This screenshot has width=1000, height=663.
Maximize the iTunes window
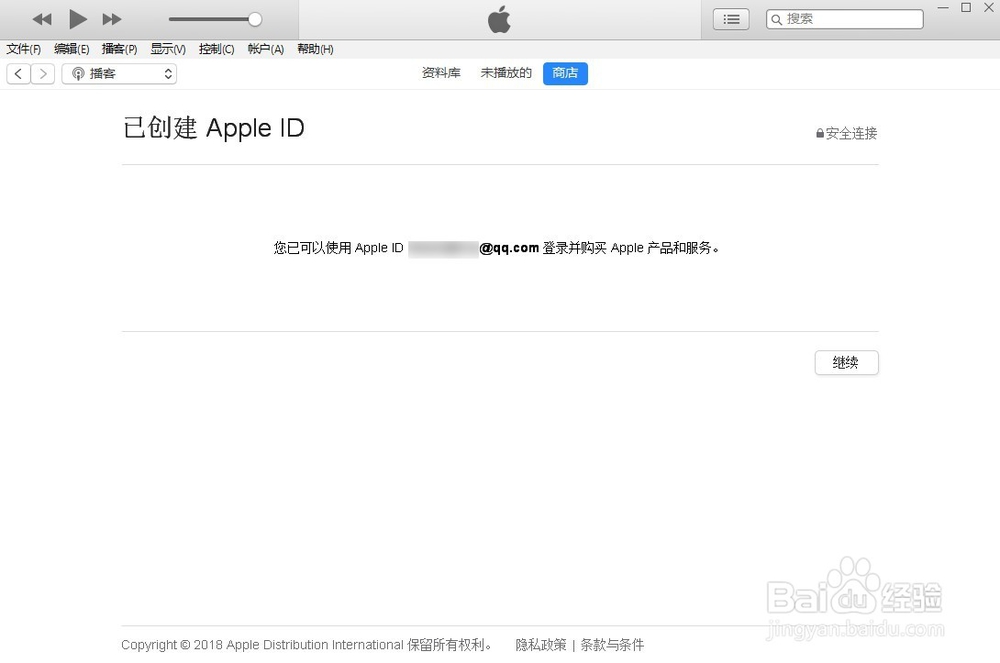[966, 8]
